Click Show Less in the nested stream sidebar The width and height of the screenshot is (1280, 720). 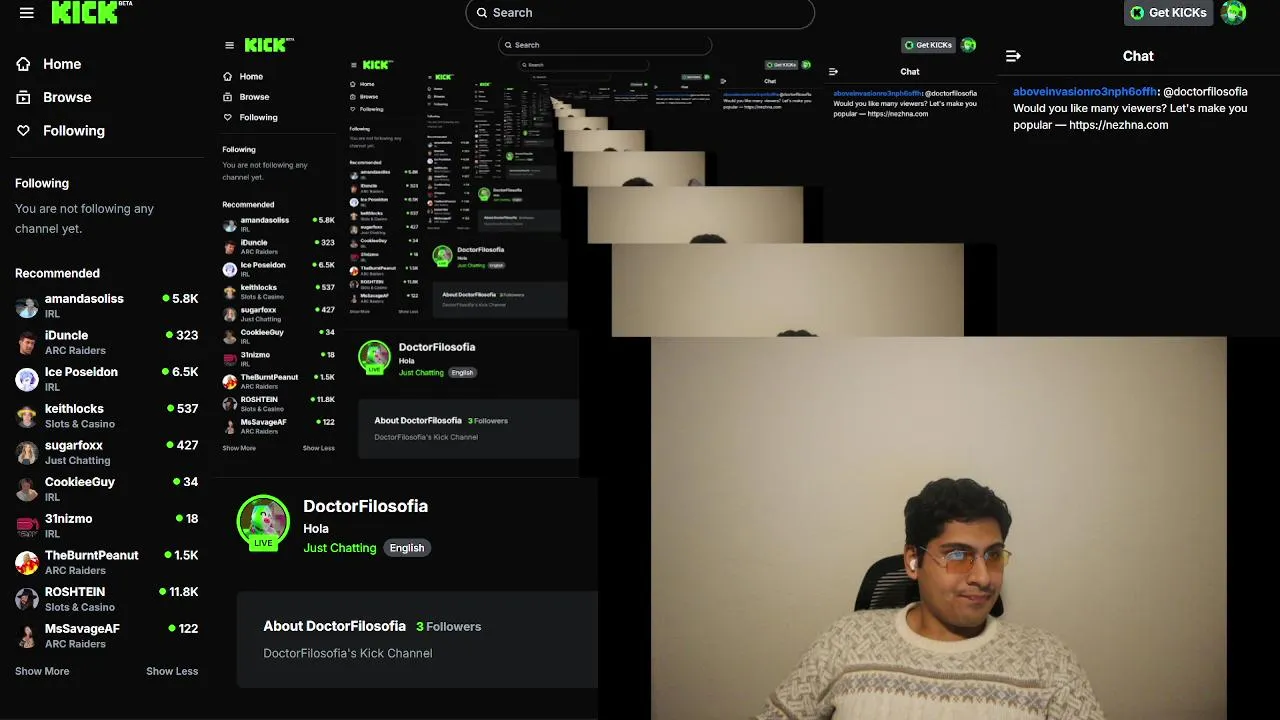coord(319,448)
